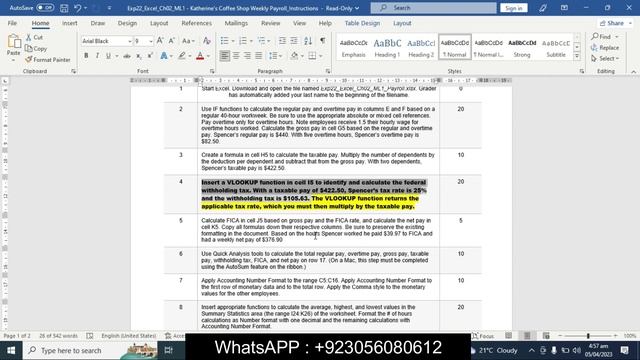Open the Text Effects and Typography tool
The image size is (640, 360).
164,56
